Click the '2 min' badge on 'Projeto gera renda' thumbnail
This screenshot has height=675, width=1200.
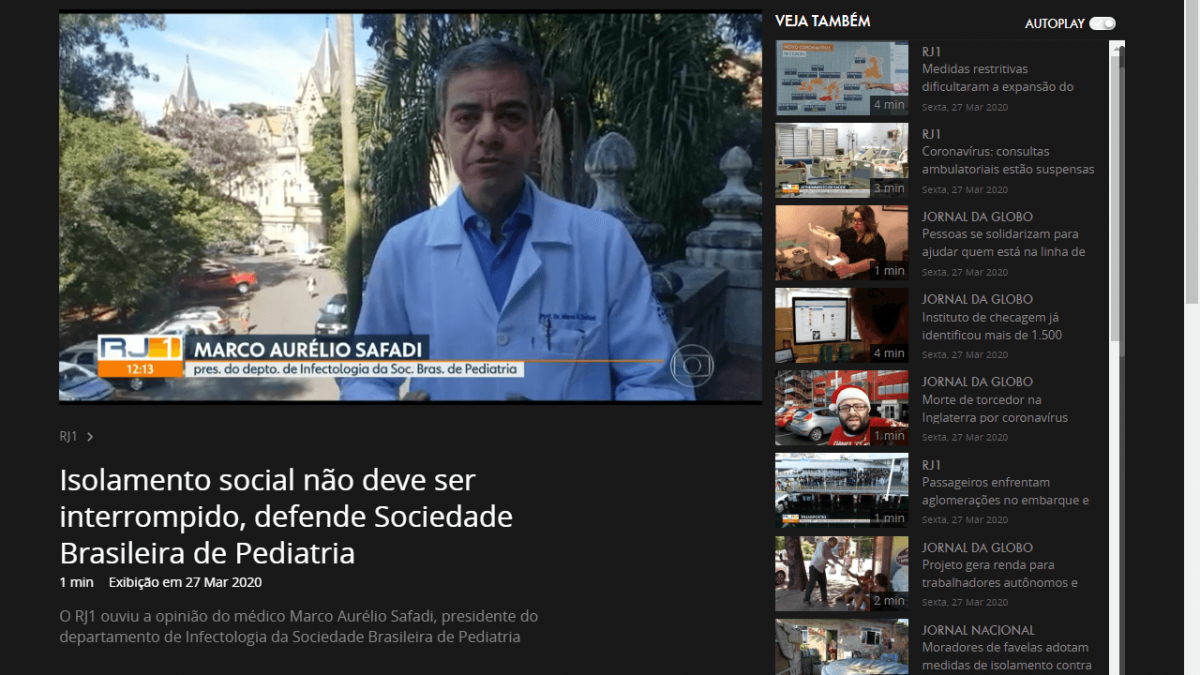888,601
